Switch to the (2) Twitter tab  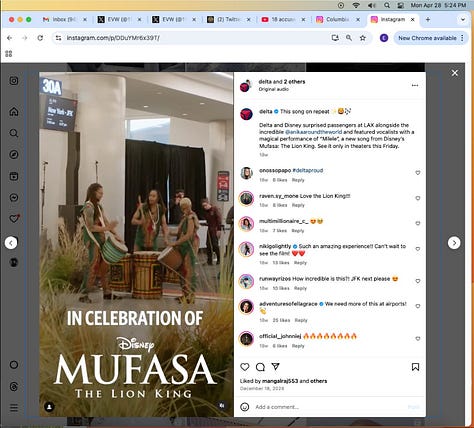pyautogui.click(x=228, y=20)
